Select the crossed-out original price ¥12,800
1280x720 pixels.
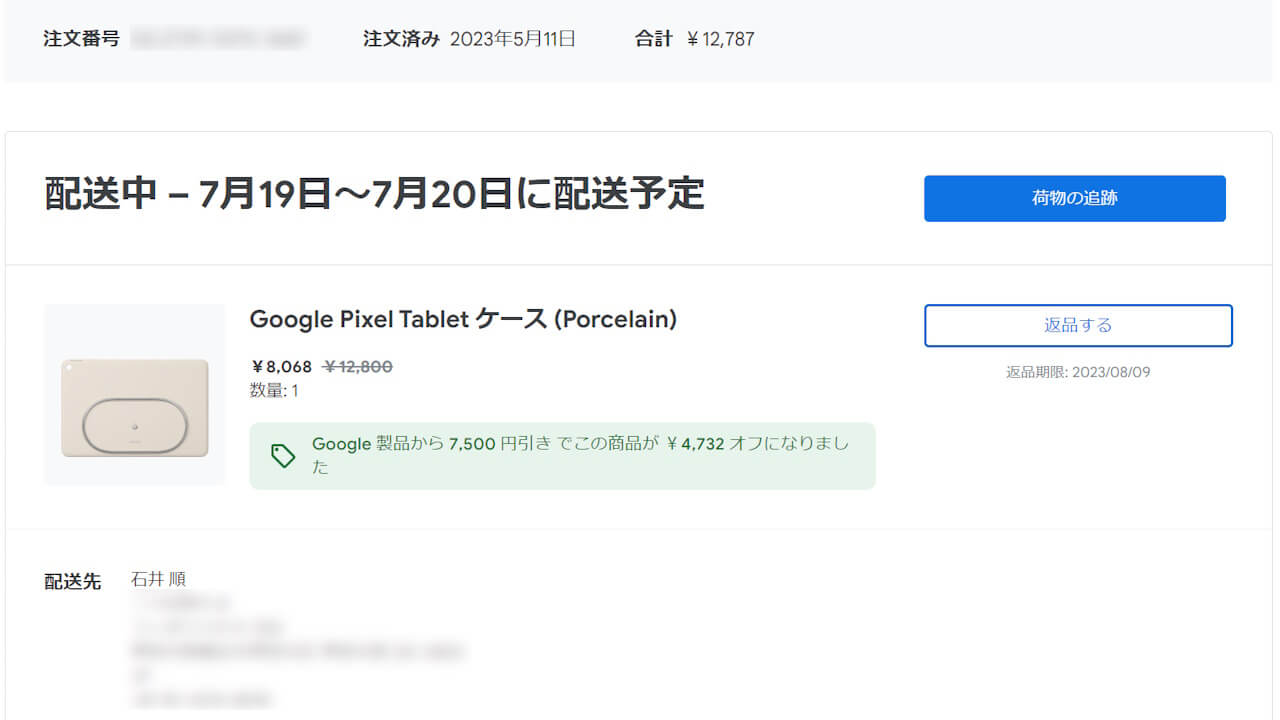(x=359, y=367)
